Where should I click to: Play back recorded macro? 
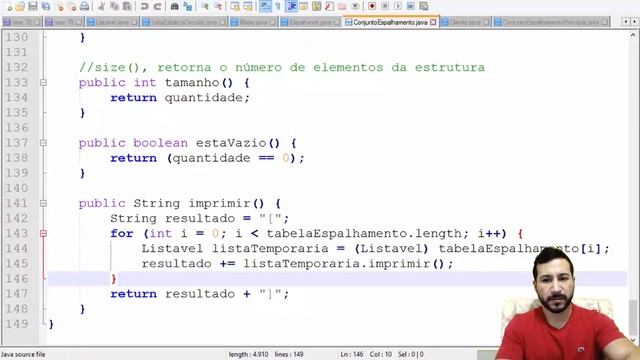(398, 6)
